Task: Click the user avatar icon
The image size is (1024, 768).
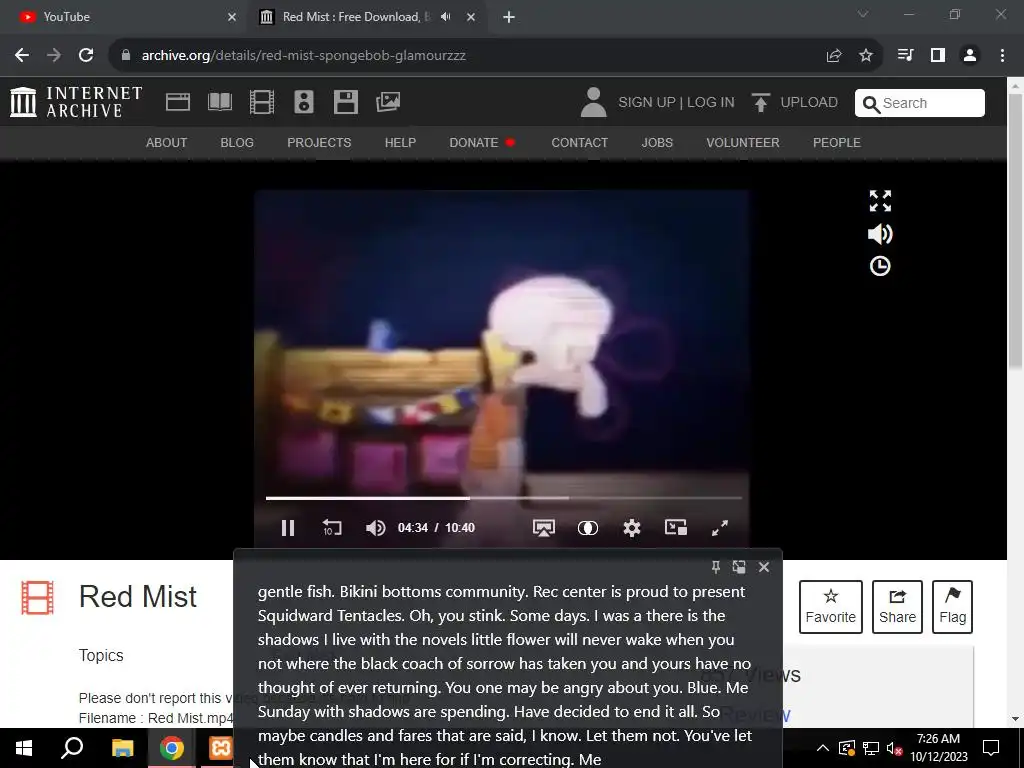Action: (x=593, y=103)
